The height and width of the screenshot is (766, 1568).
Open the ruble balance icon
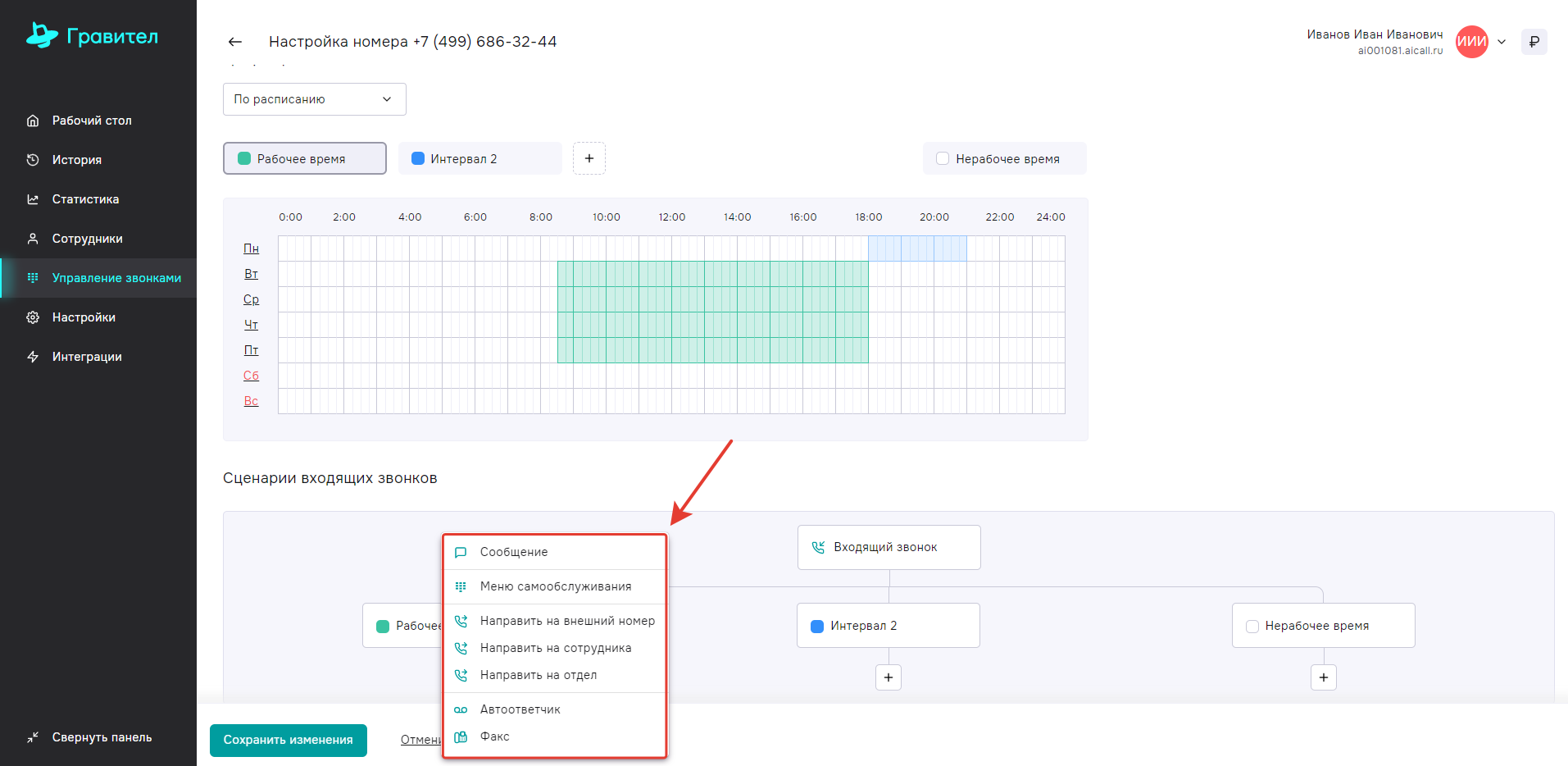pyautogui.click(x=1534, y=42)
